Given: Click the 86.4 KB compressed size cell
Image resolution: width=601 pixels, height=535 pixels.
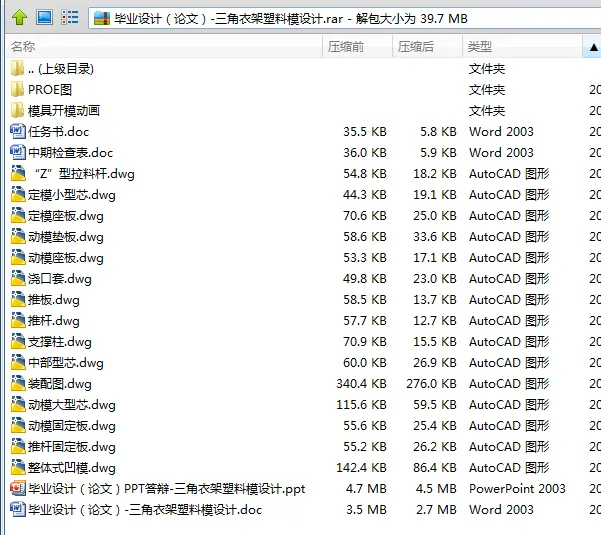Looking at the screenshot, I should (435, 468).
